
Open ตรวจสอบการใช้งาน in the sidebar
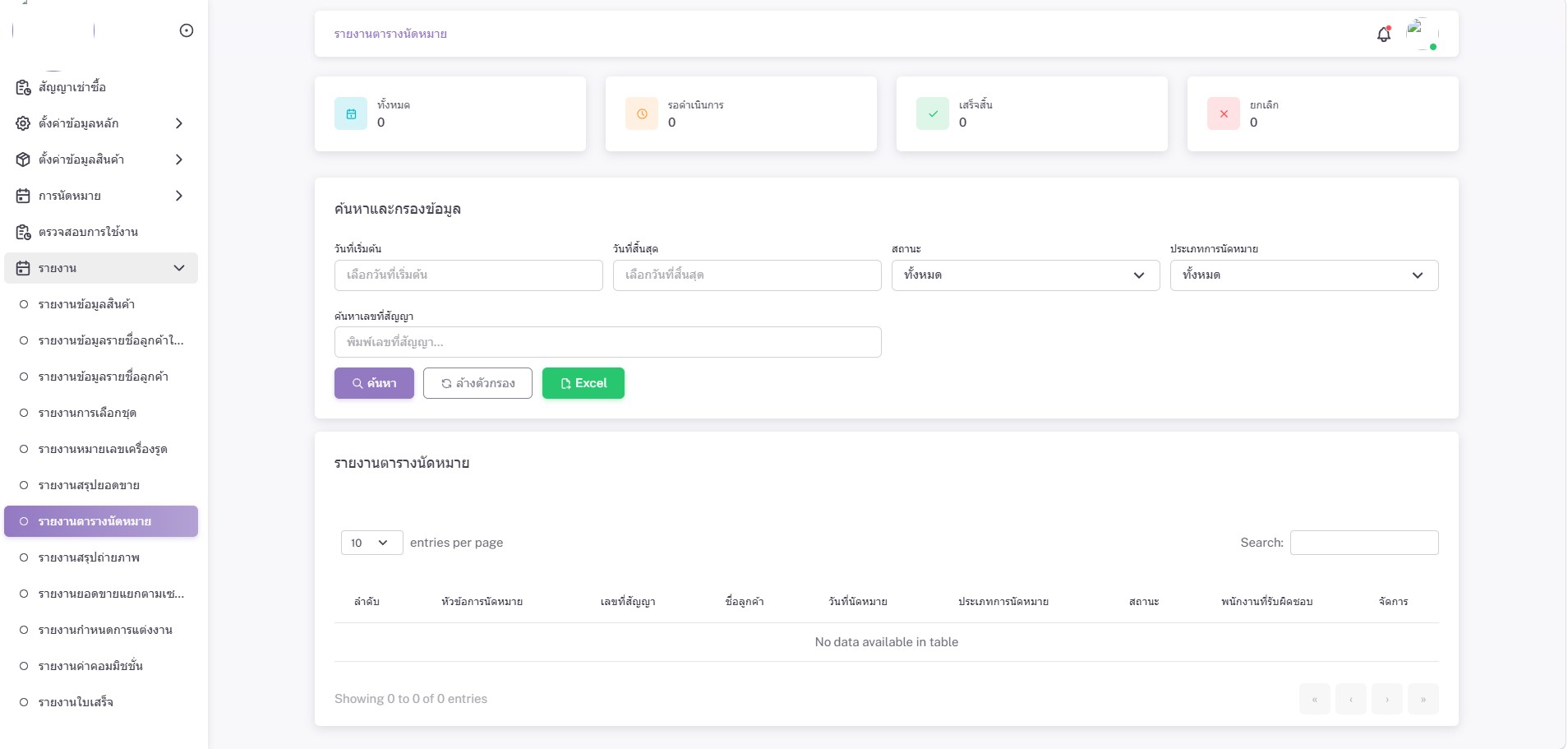88,232
